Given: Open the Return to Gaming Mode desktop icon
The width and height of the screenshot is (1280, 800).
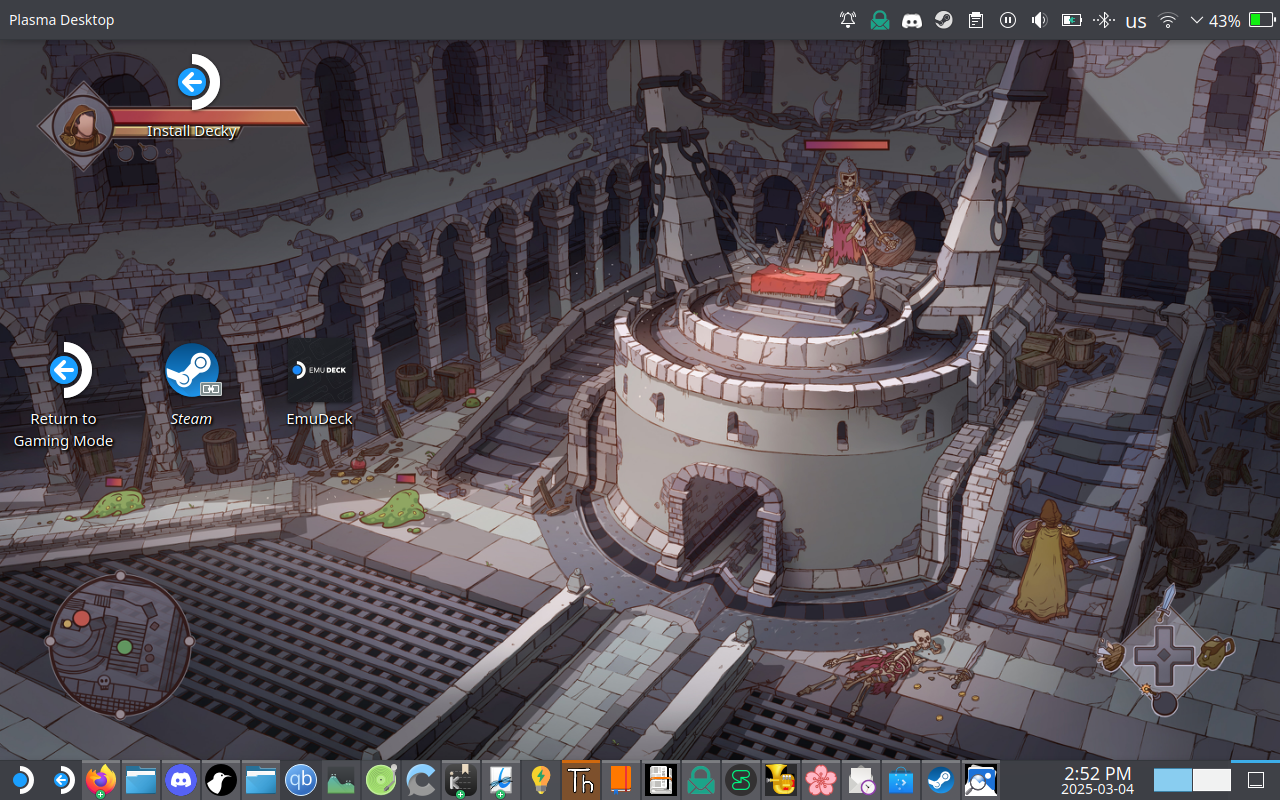Looking at the screenshot, I should [x=63, y=397].
